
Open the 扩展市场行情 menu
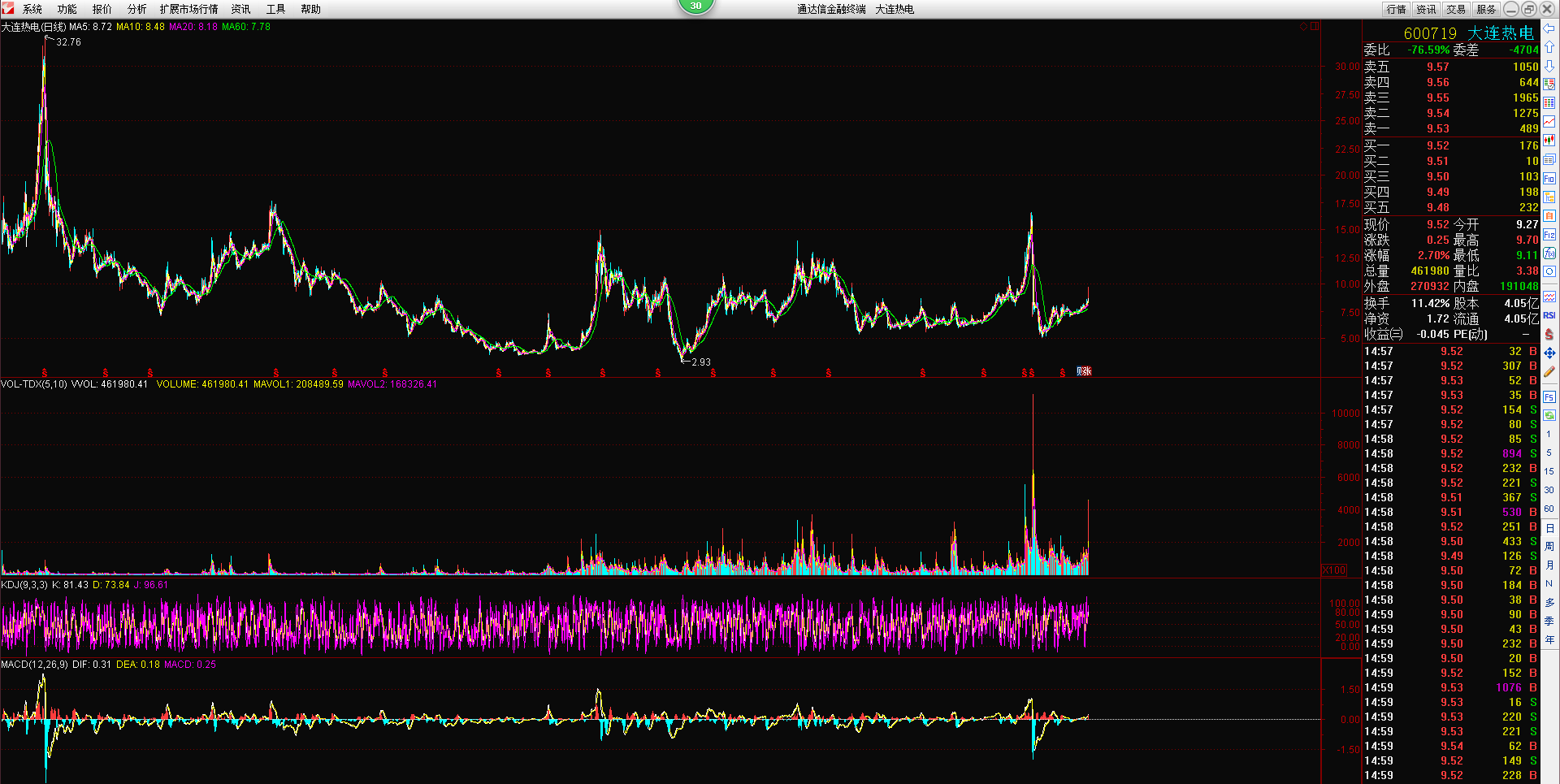tap(188, 9)
